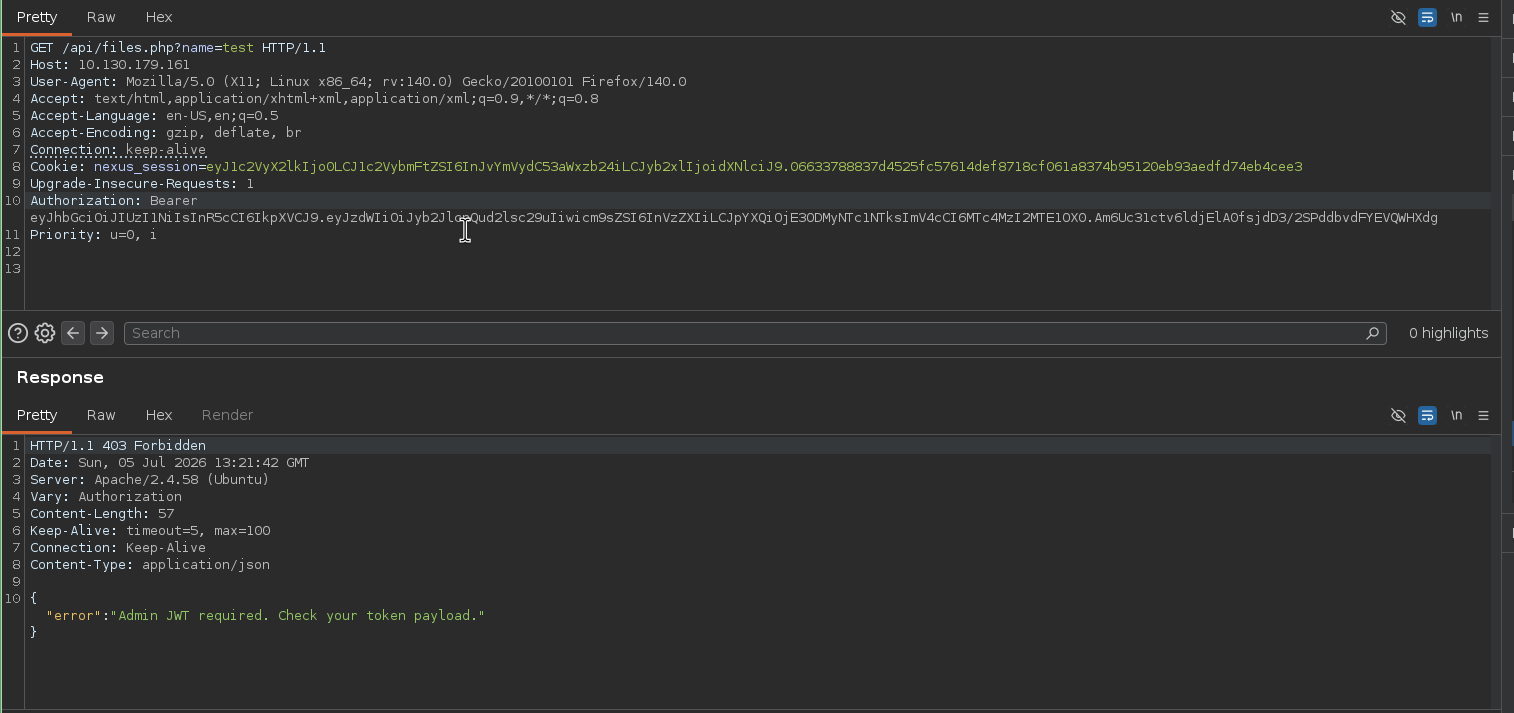Go to previous search match arrow
Screen dimensions: 1514x713
(x=73, y=333)
